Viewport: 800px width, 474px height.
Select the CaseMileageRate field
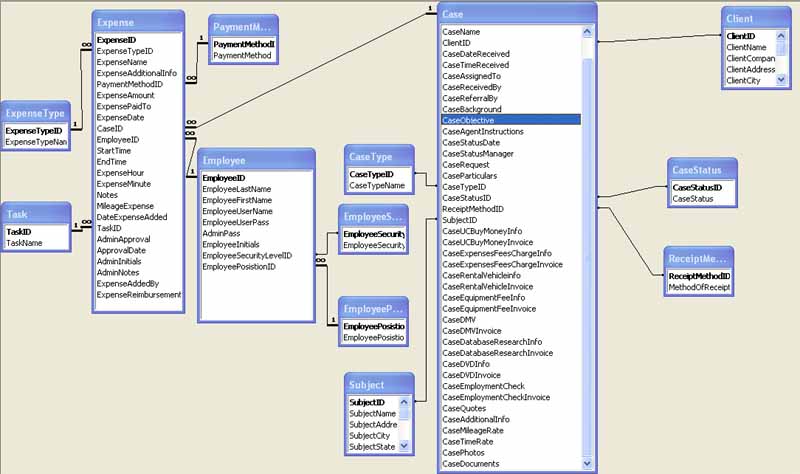click(x=473, y=431)
